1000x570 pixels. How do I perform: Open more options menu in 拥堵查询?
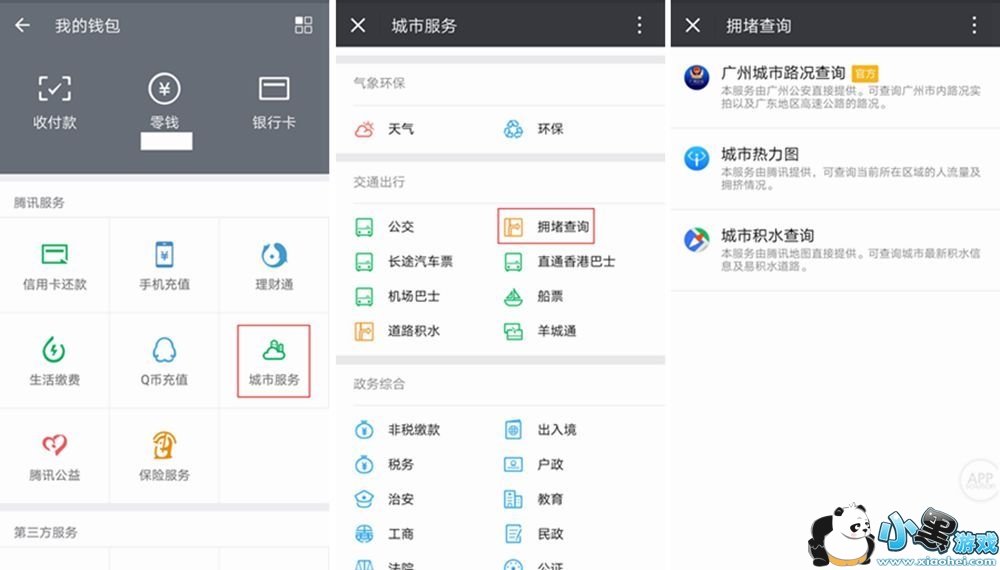tap(974, 25)
